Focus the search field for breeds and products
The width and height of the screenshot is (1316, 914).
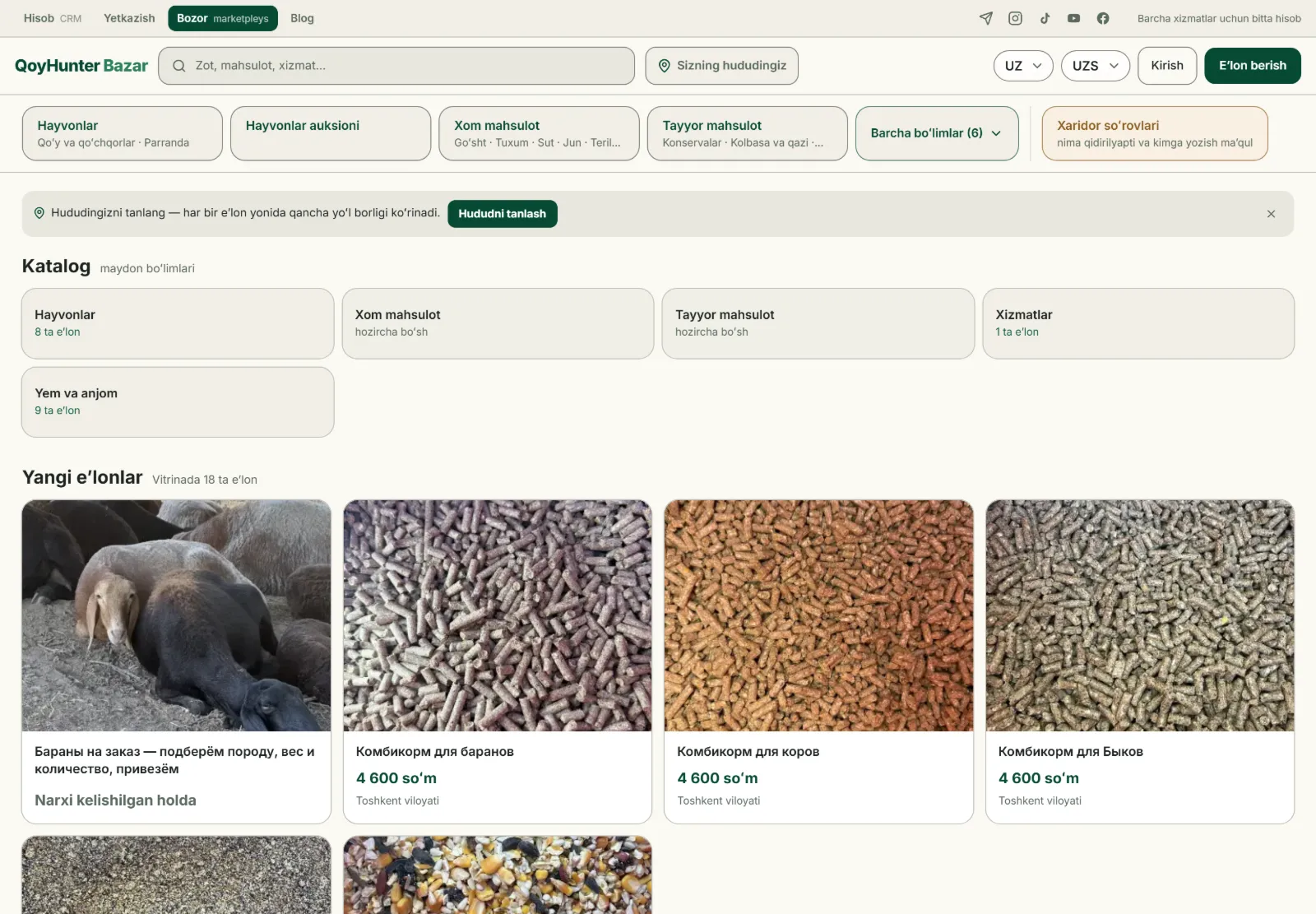[x=396, y=66]
